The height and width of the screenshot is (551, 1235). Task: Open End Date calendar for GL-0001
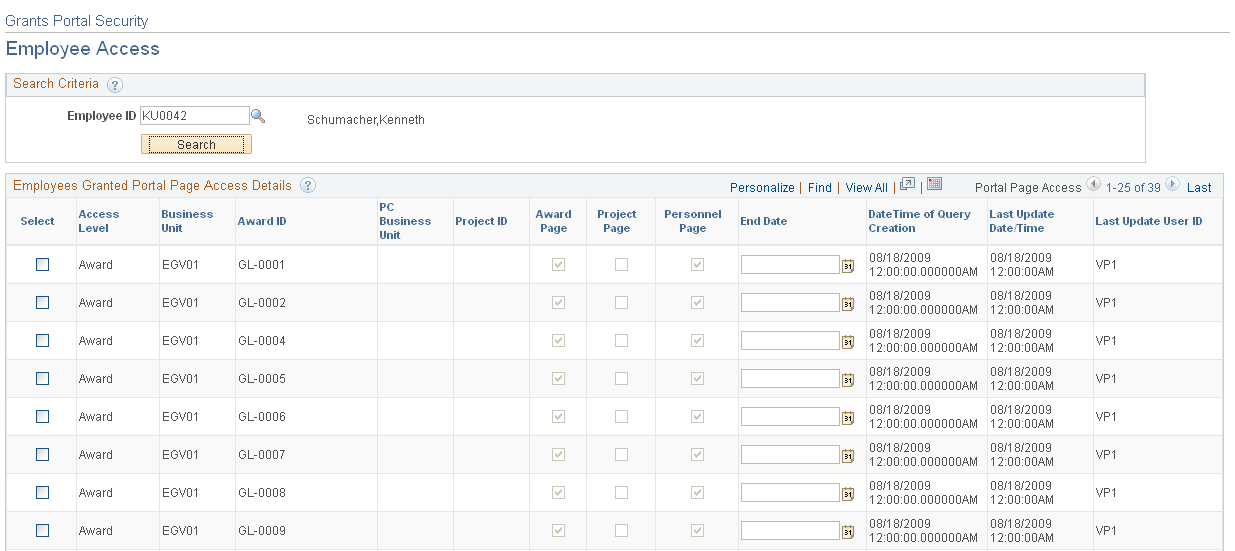click(x=848, y=266)
